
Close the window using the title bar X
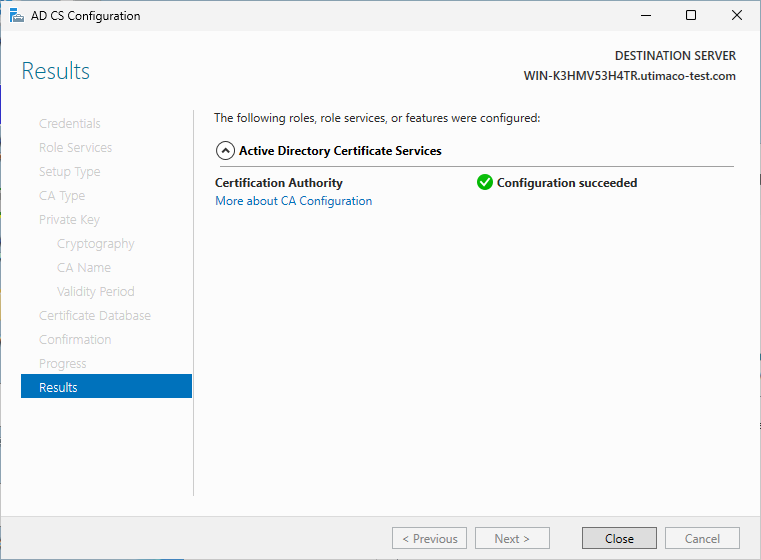point(736,16)
